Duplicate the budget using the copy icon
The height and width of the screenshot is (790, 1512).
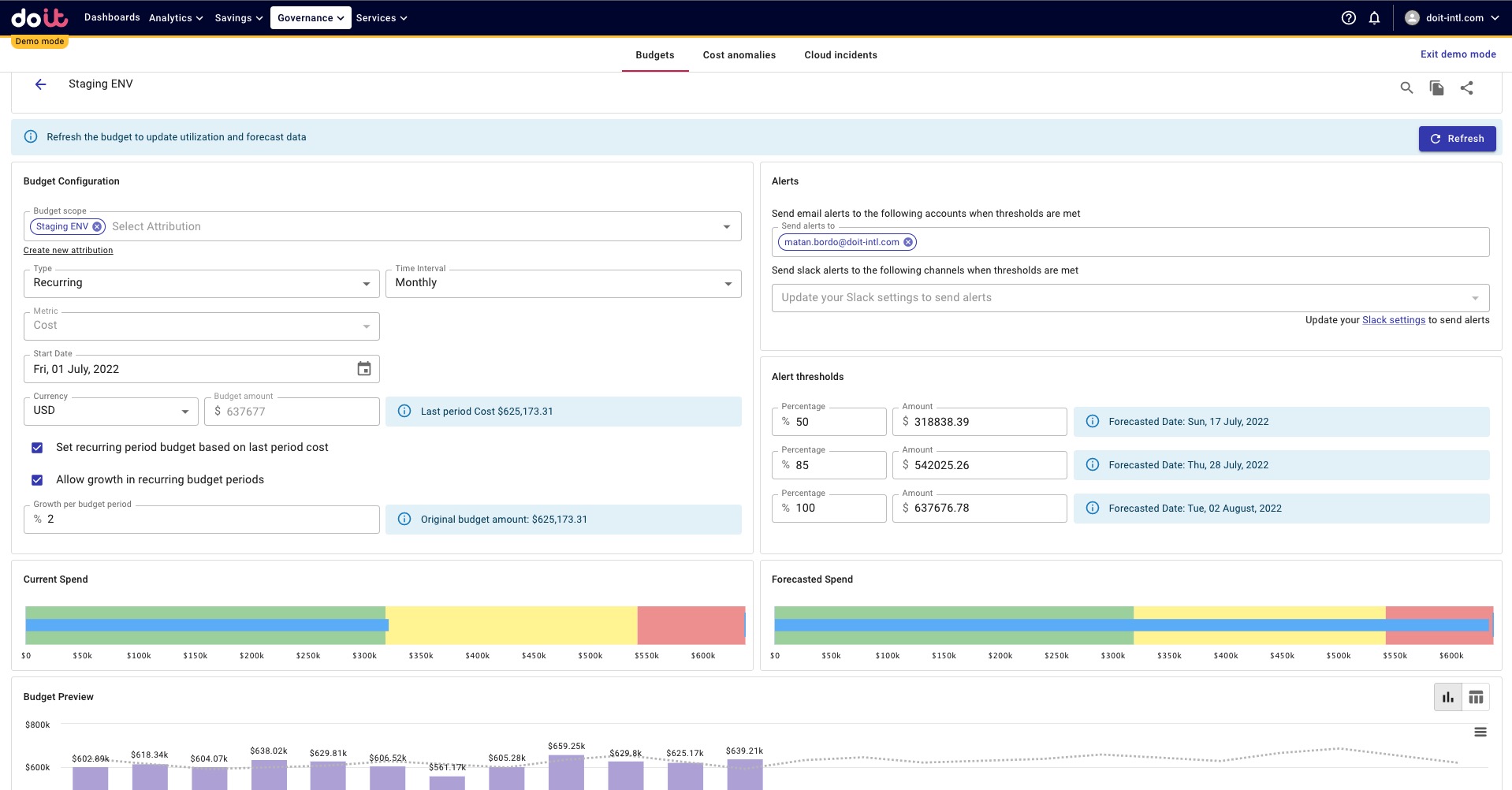1436,88
